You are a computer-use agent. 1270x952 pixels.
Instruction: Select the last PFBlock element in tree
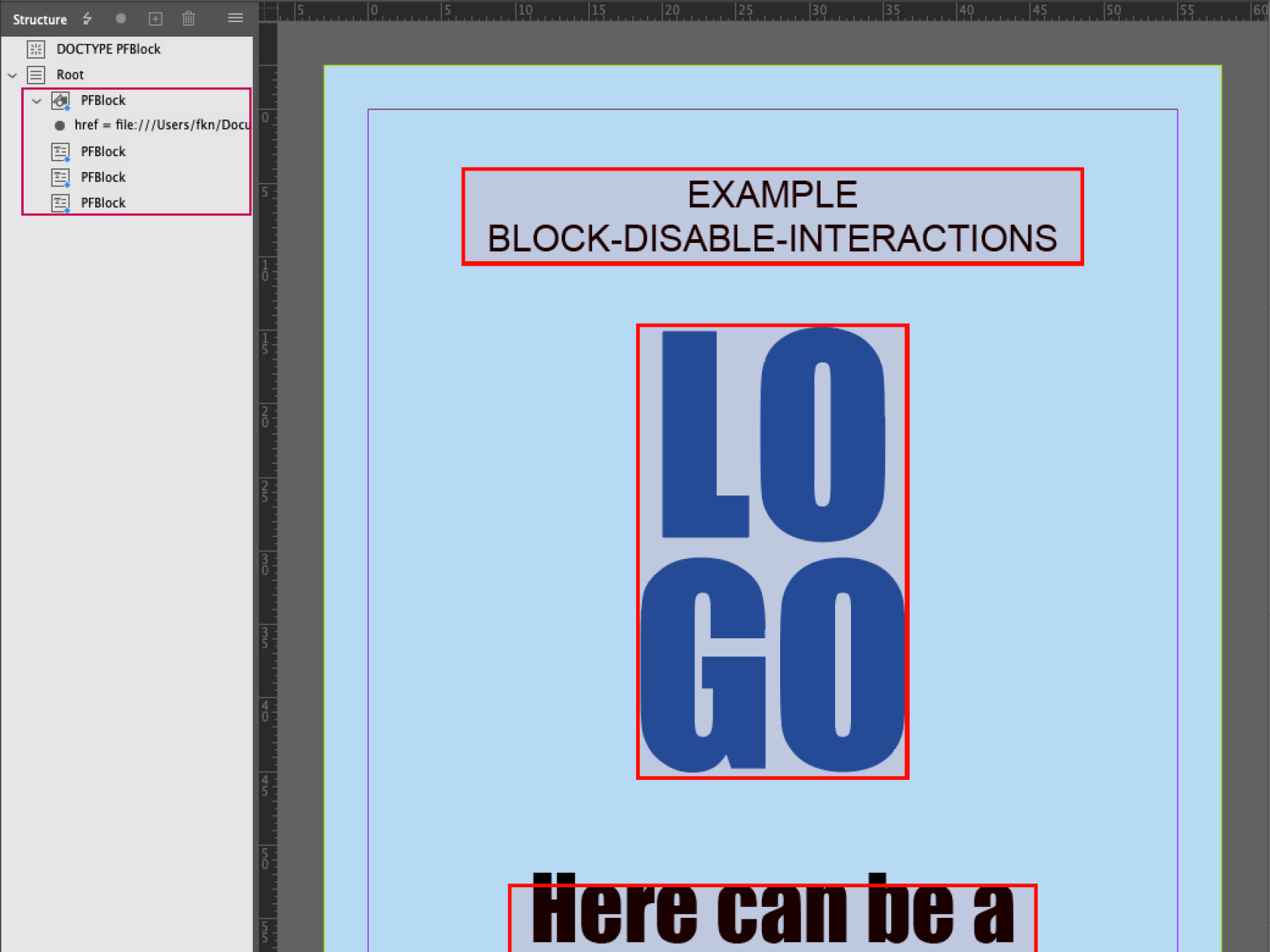(103, 203)
